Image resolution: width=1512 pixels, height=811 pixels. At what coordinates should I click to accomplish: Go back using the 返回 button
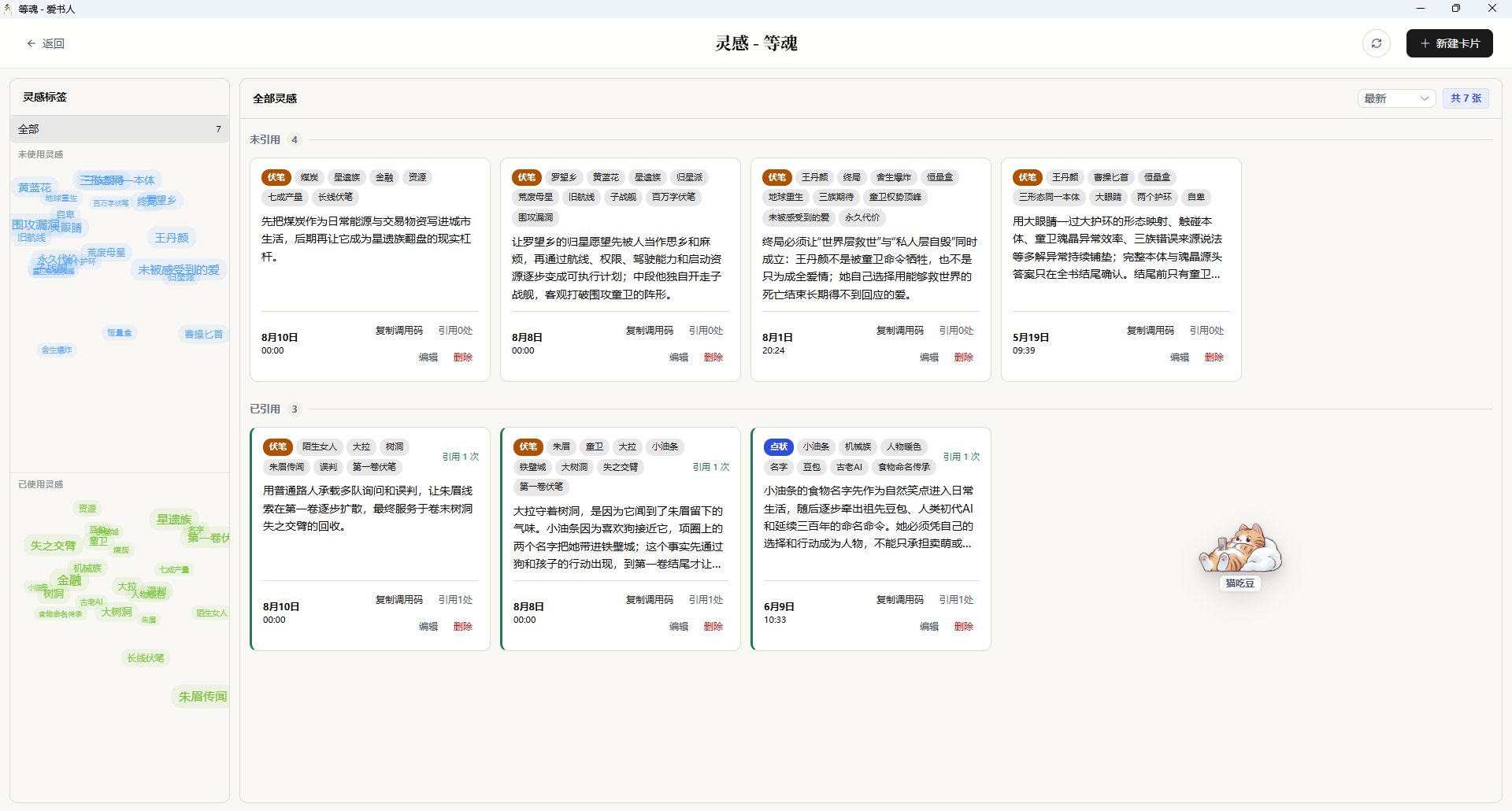click(46, 43)
